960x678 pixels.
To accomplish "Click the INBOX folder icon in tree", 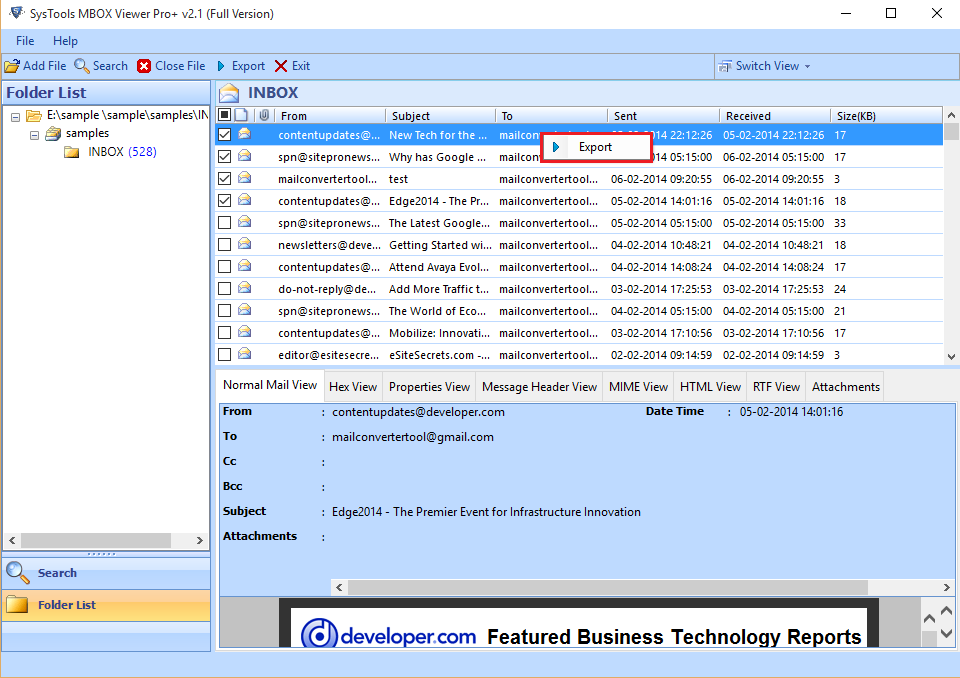I will pyautogui.click(x=72, y=152).
